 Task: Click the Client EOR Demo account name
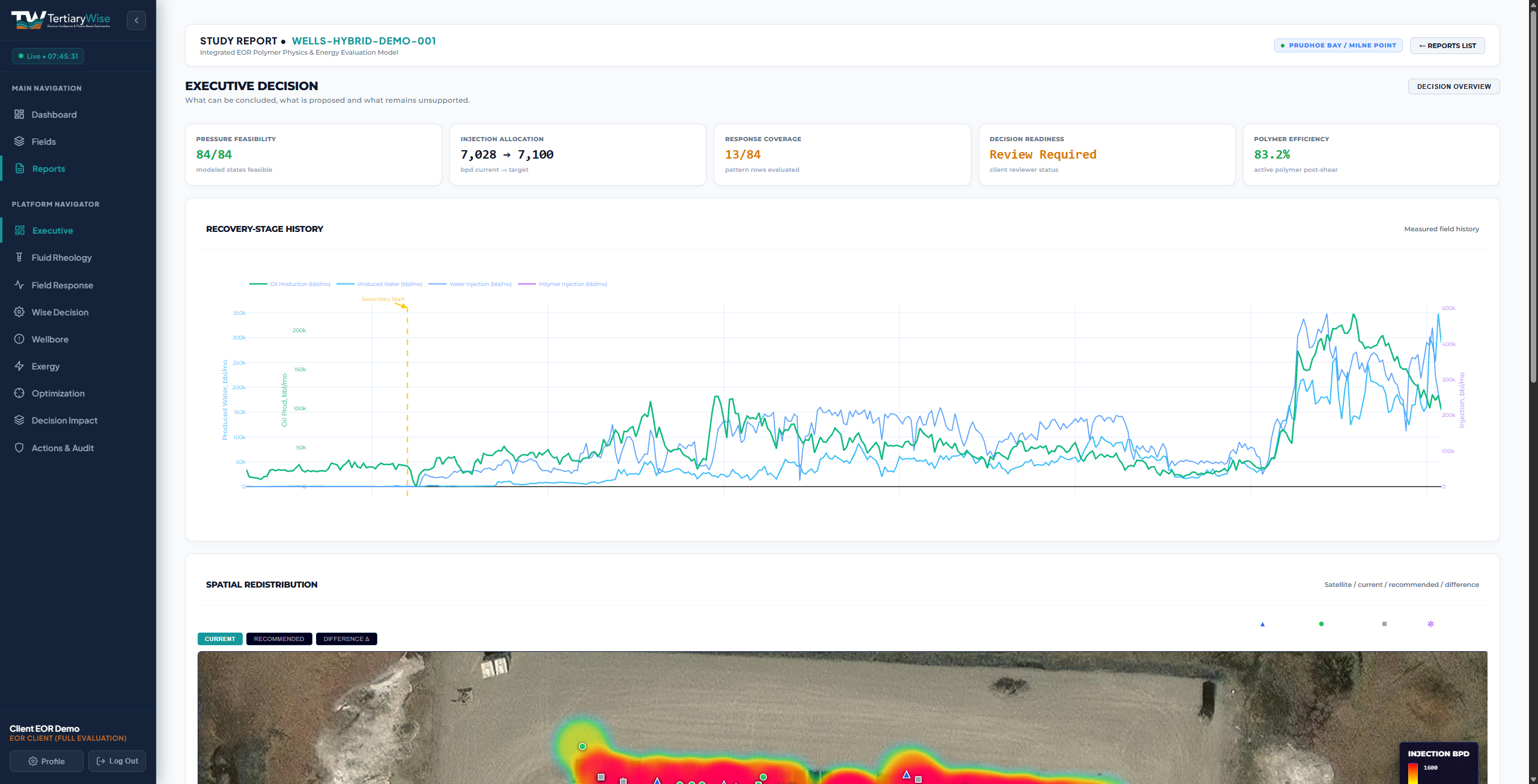44,729
